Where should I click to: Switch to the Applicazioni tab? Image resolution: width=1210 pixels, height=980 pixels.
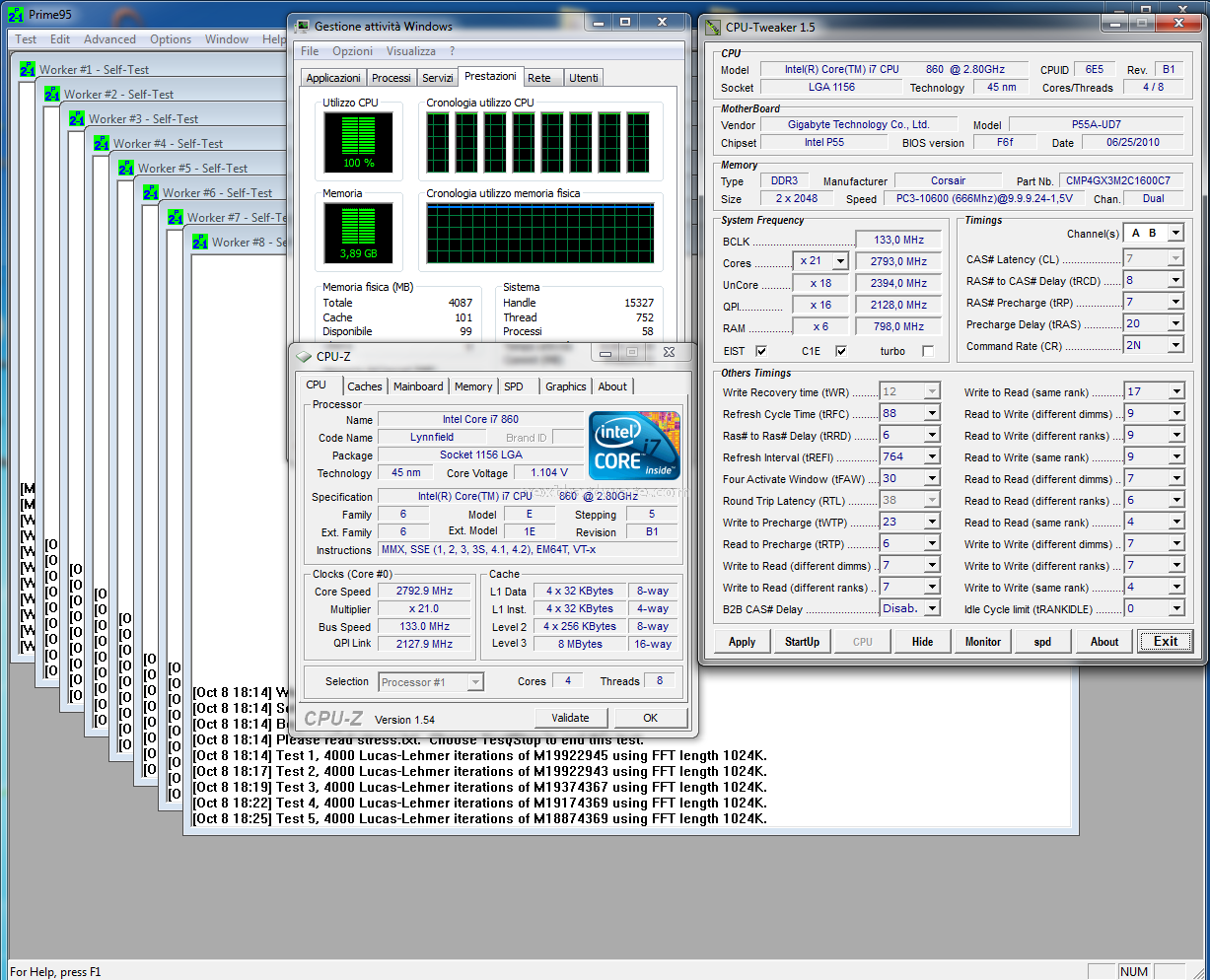(x=333, y=78)
